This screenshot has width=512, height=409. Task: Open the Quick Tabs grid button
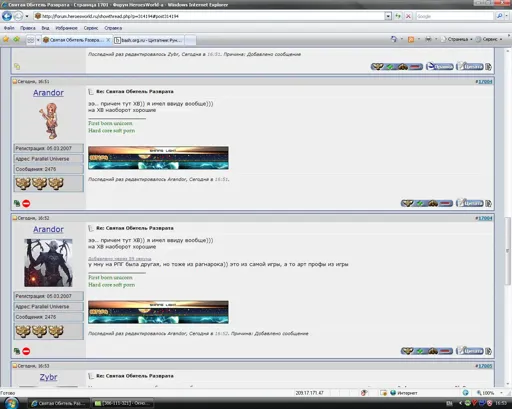pyautogui.click(x=30, y=40)
